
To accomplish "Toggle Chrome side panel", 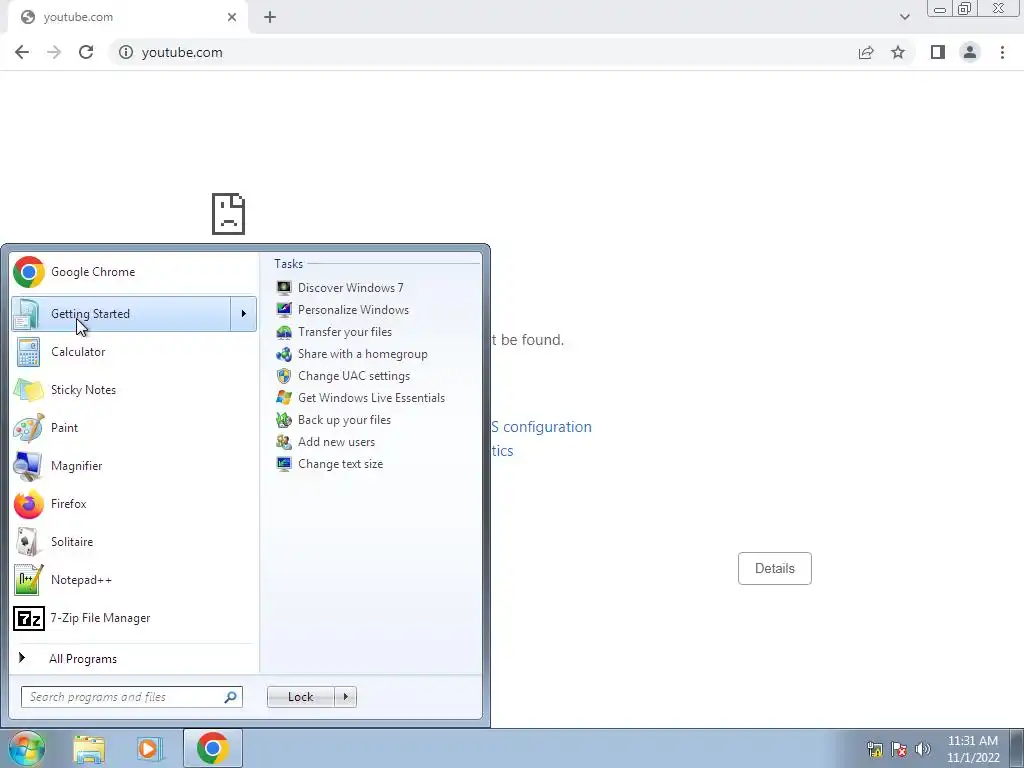I will tap(938, 52).
